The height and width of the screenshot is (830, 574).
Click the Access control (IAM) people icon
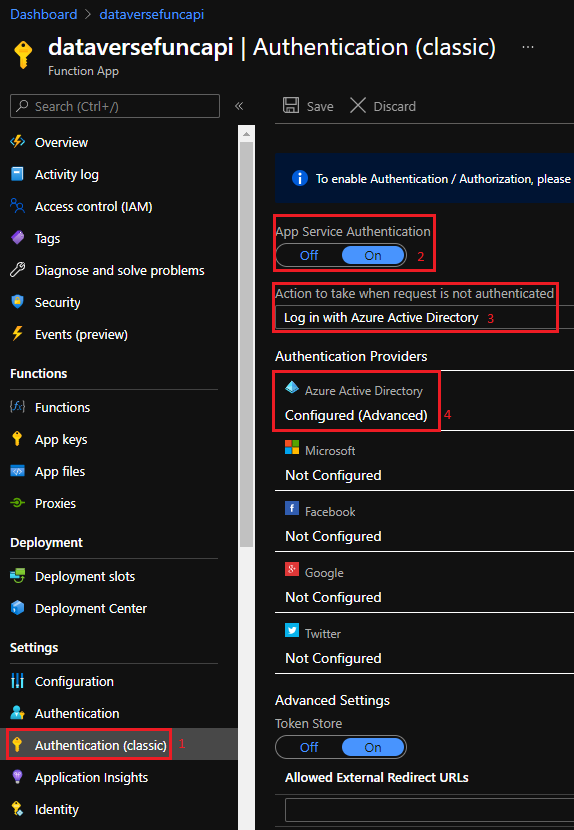[x=17, y=206]
